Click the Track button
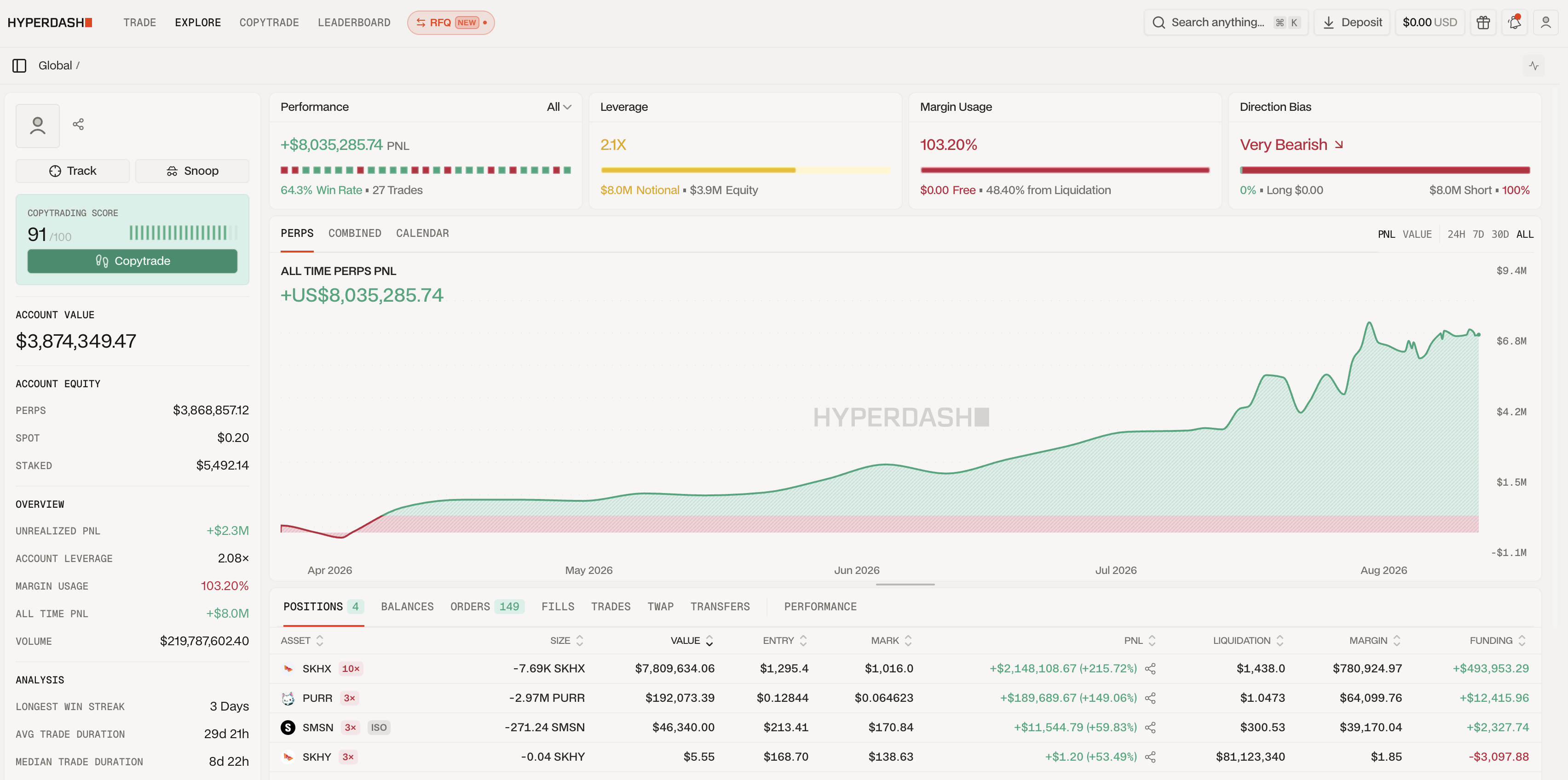This screenshot has height=780, width=1568. click(72, 171)
